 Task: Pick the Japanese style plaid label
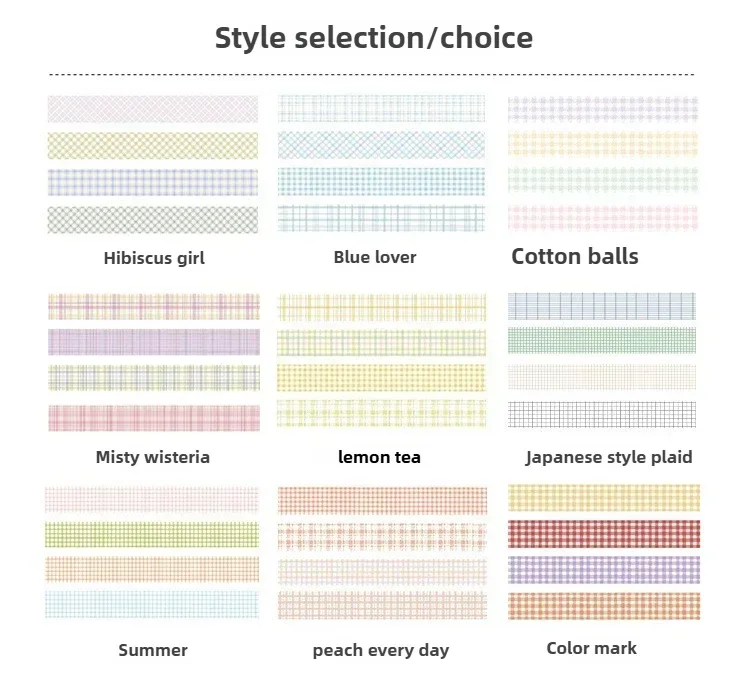[609, 457]
